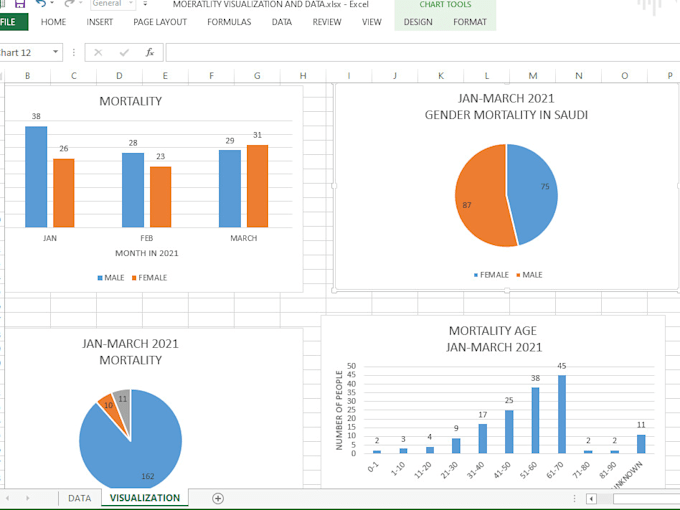This screenshot has height=510, width=680.
Task: Switch to the DATA ribbon tab
Action: click(282, 22)
